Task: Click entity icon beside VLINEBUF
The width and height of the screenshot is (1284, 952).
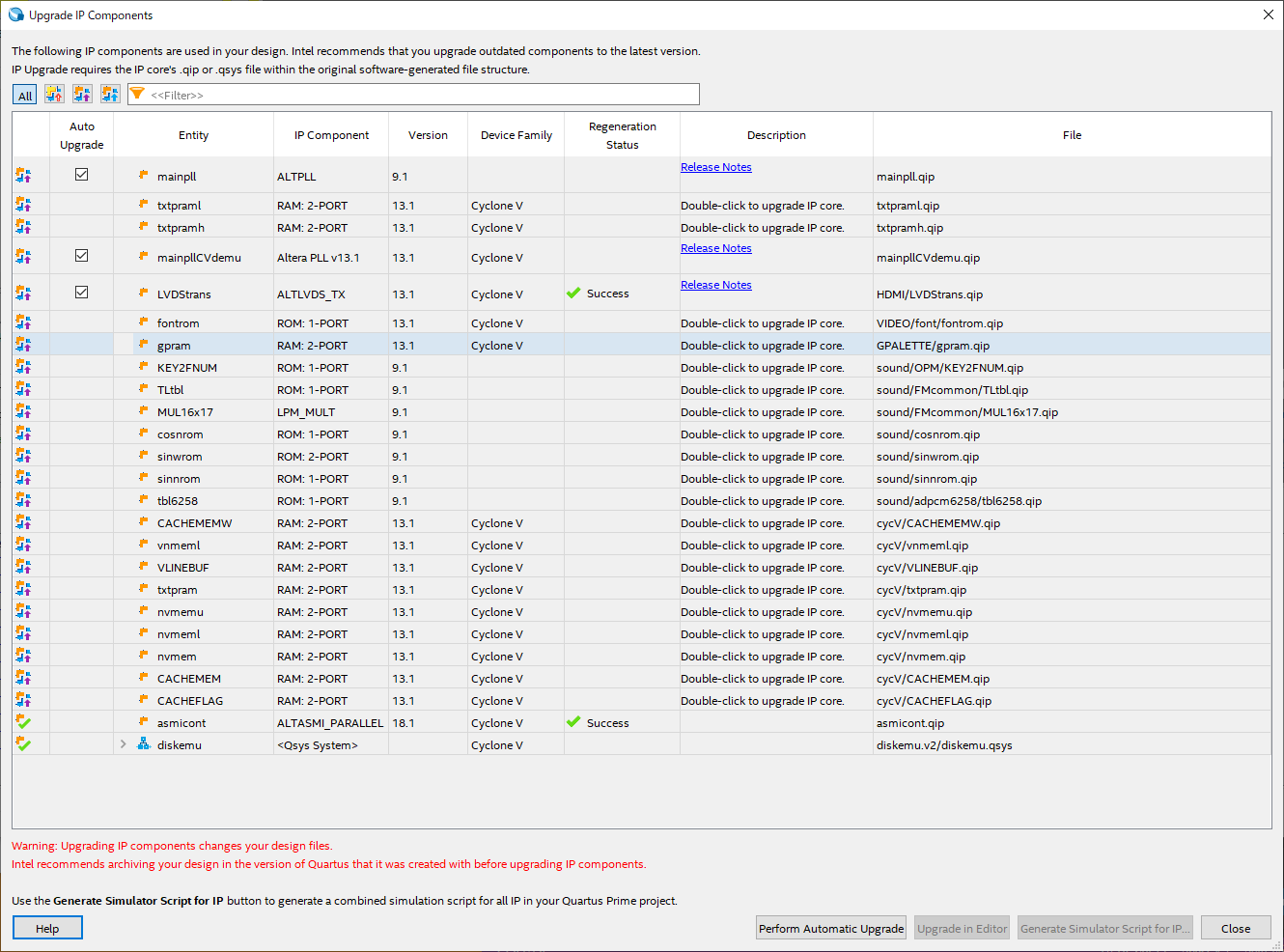Action: click(143, 567)
